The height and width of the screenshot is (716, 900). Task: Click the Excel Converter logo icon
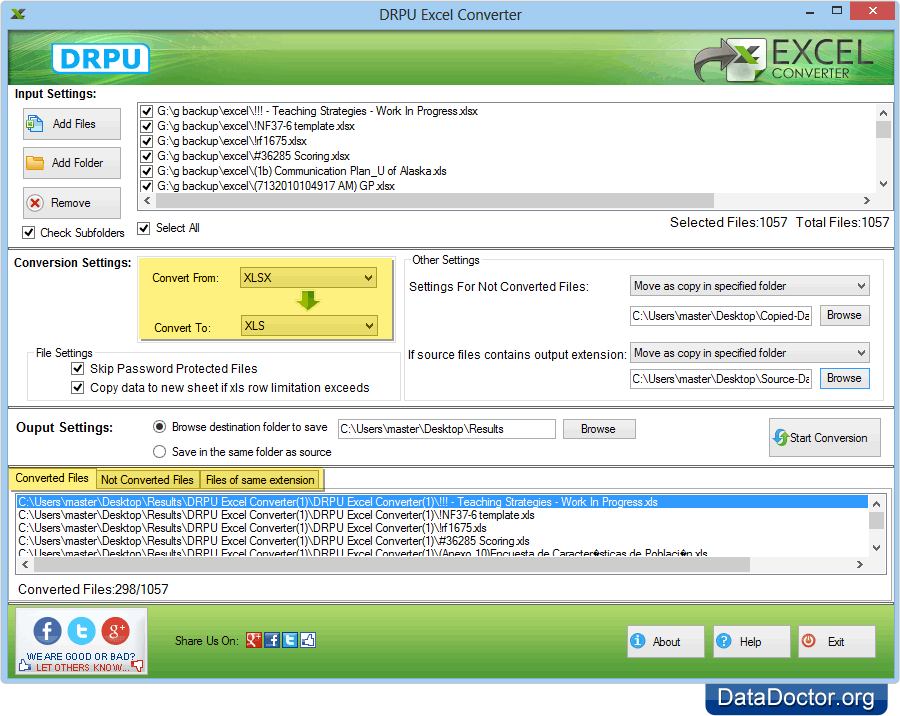pyautogui.click(x=731, y=60)
